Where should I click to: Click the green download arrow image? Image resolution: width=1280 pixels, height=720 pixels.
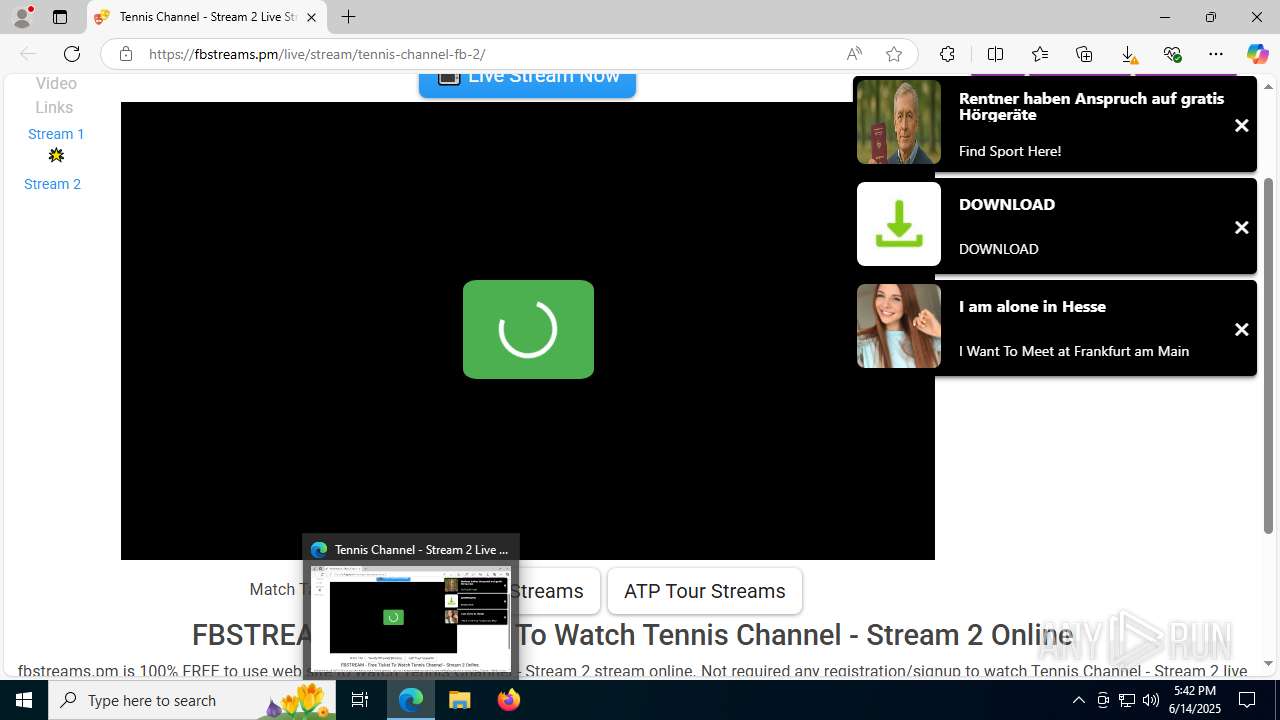tap(899, 224)
